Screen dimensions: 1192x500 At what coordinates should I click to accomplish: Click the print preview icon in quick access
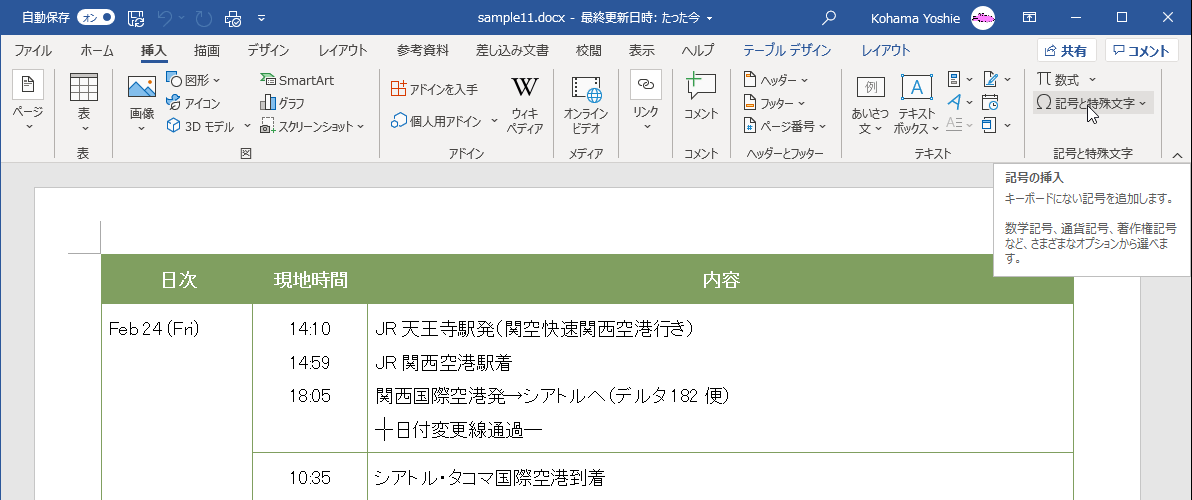(233, 17)
